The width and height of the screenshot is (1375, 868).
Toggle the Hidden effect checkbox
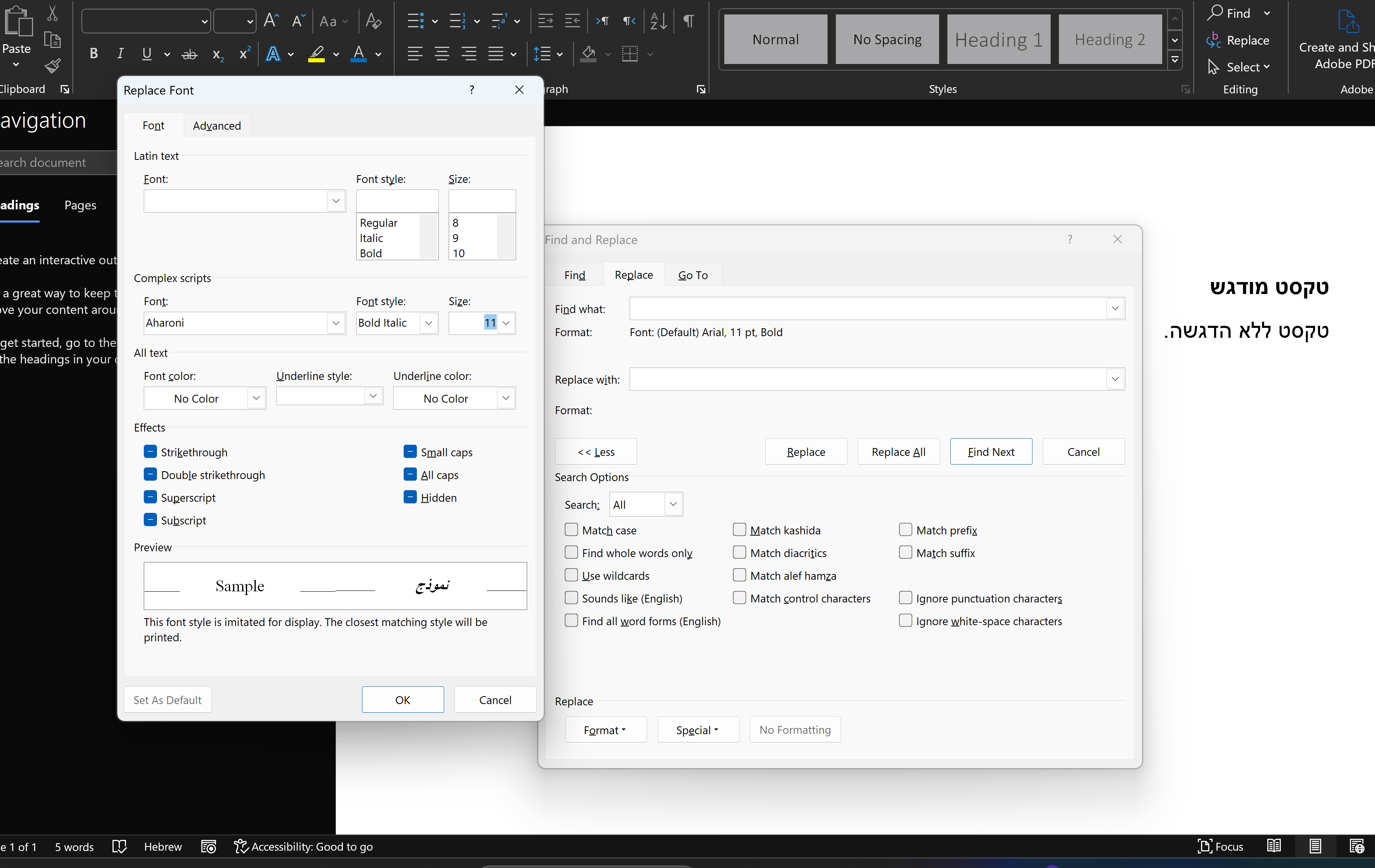tap(410, 497)
